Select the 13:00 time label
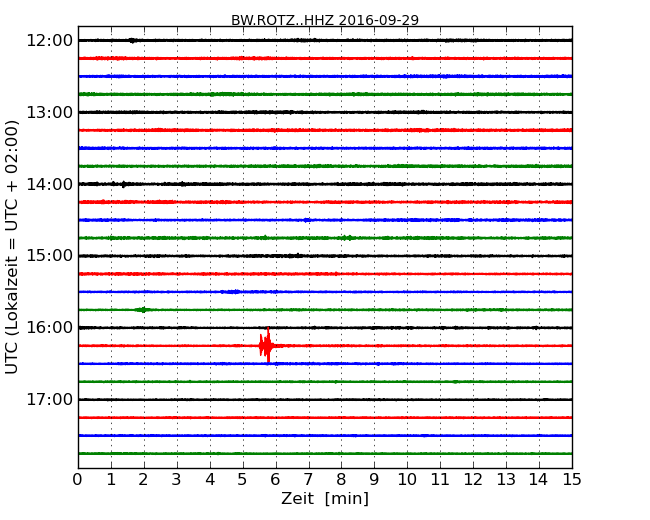This screenshot has width=650, height=520. pyautogui.click(x=50, y=112)
